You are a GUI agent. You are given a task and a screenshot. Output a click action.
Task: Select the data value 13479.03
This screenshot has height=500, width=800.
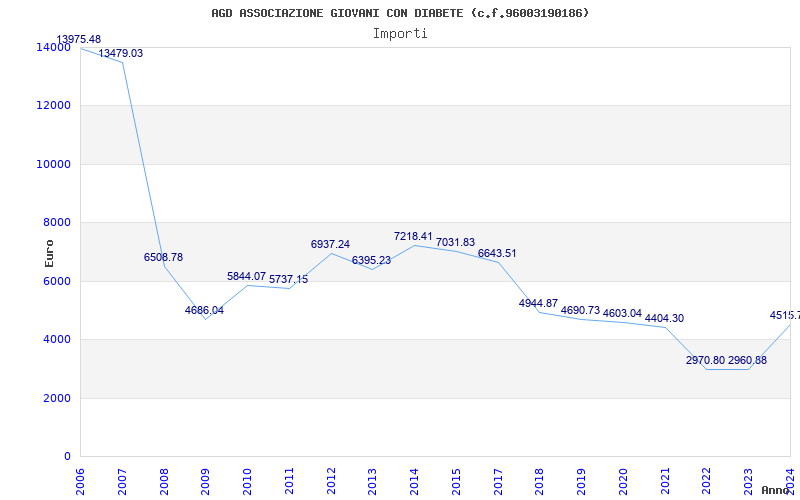(x=120, y=54)
